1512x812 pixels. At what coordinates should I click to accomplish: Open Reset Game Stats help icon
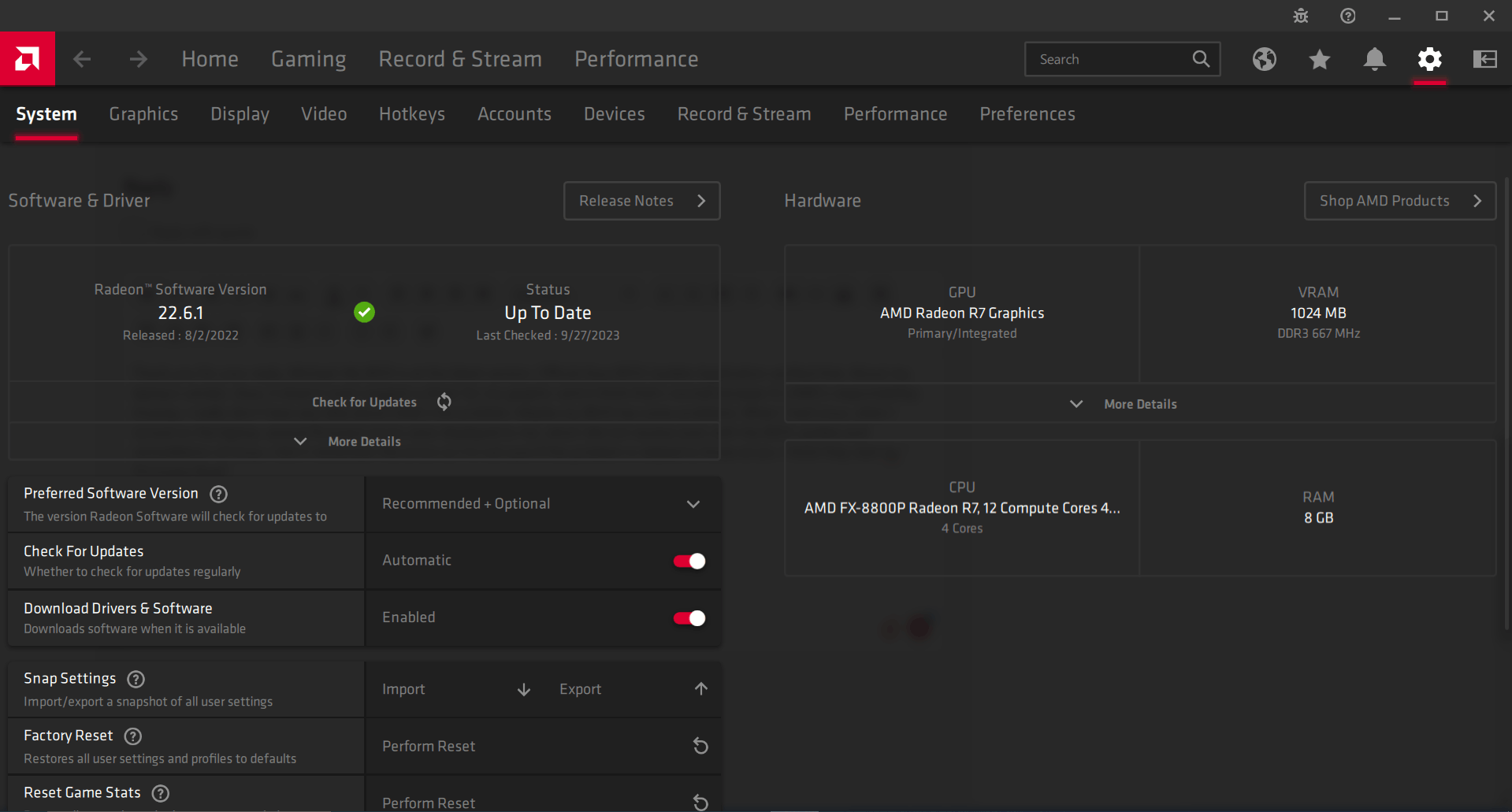point(161,793)
